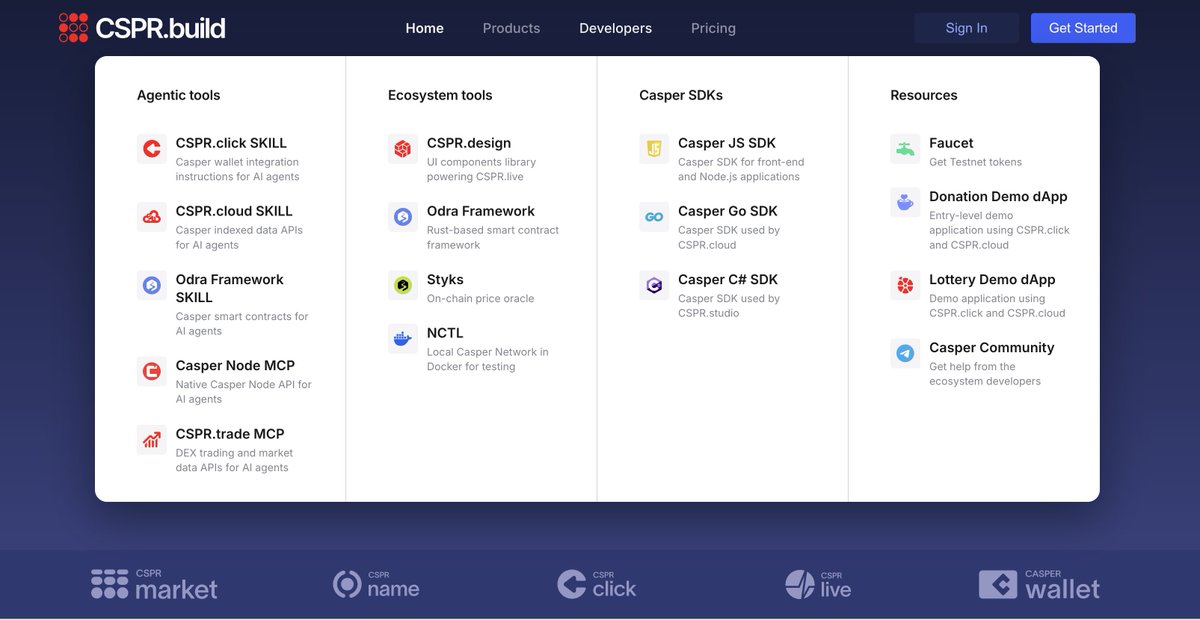
Task: Click 'Get help from the ecosystem developers' text
Action: click(985, 374)
